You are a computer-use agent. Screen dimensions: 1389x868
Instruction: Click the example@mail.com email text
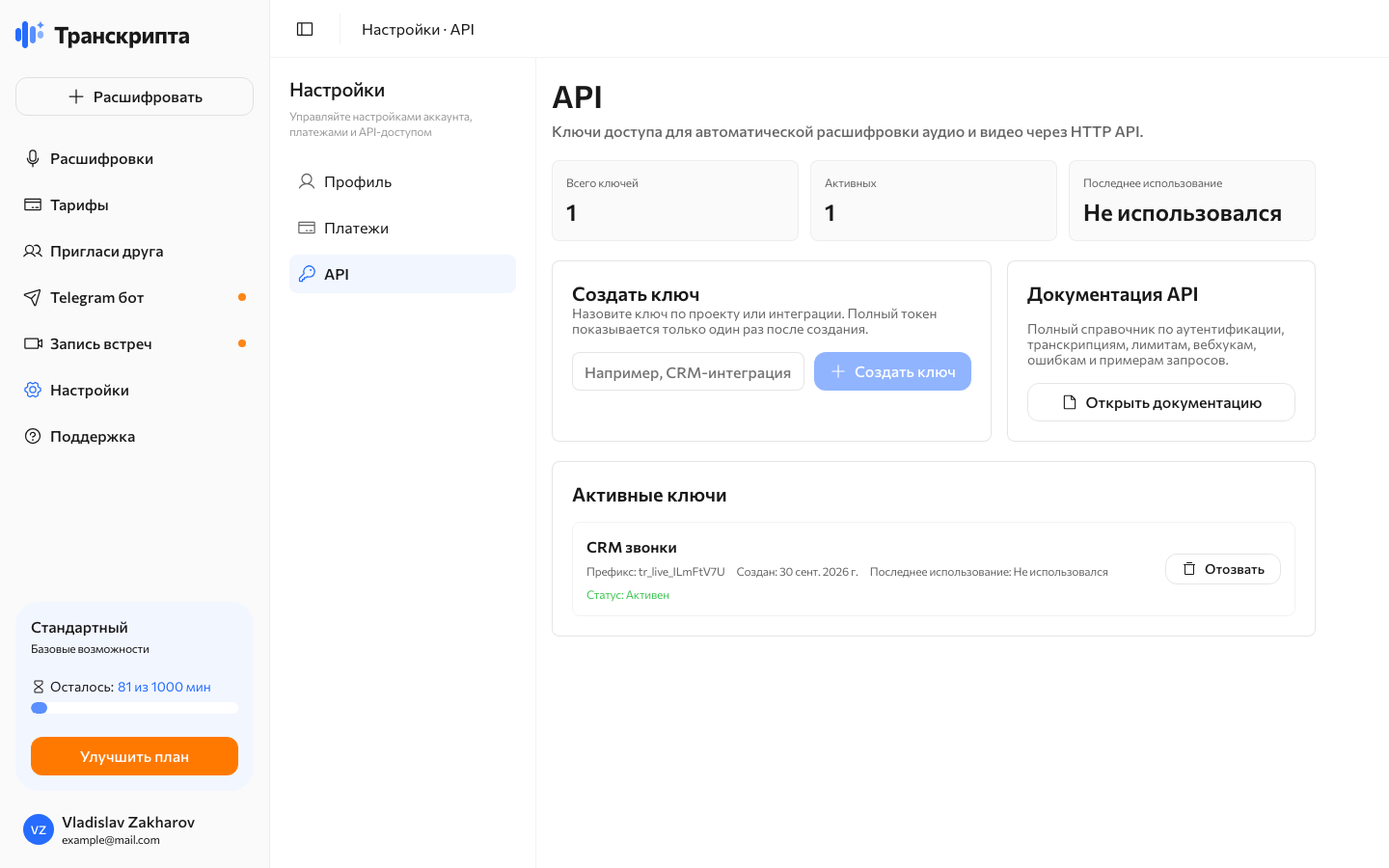[x=111, y=840]
